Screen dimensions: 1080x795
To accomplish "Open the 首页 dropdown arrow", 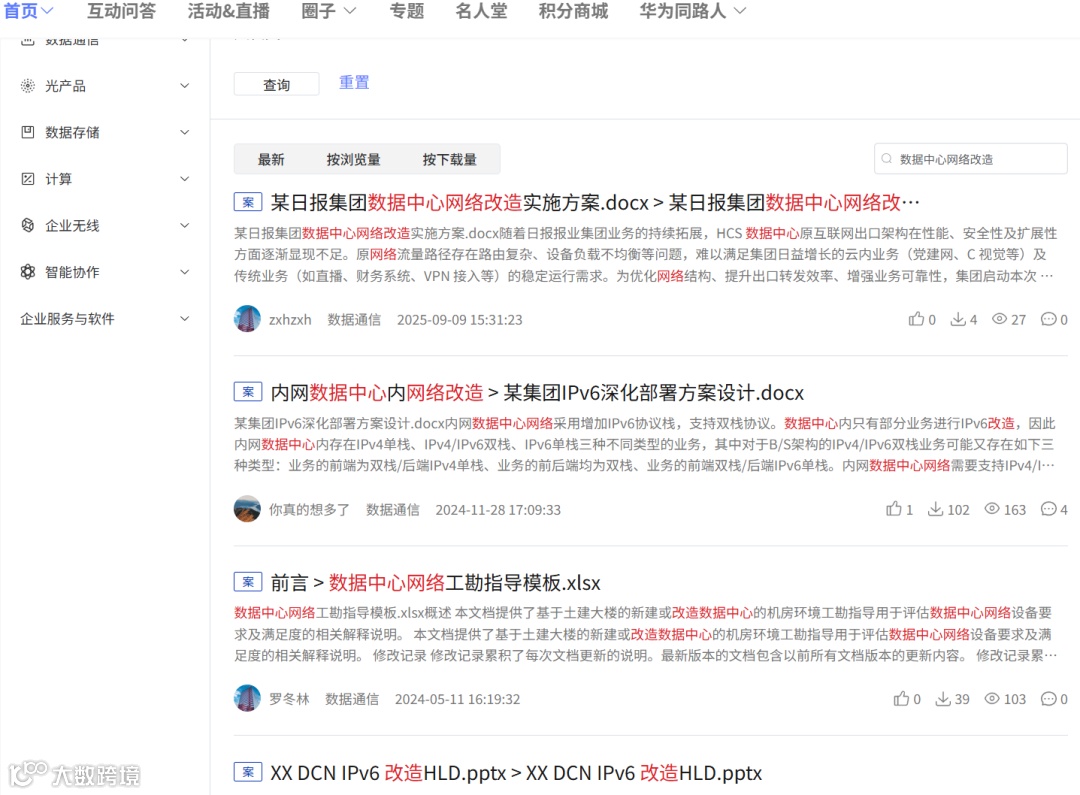I will (x=47, y=10).
